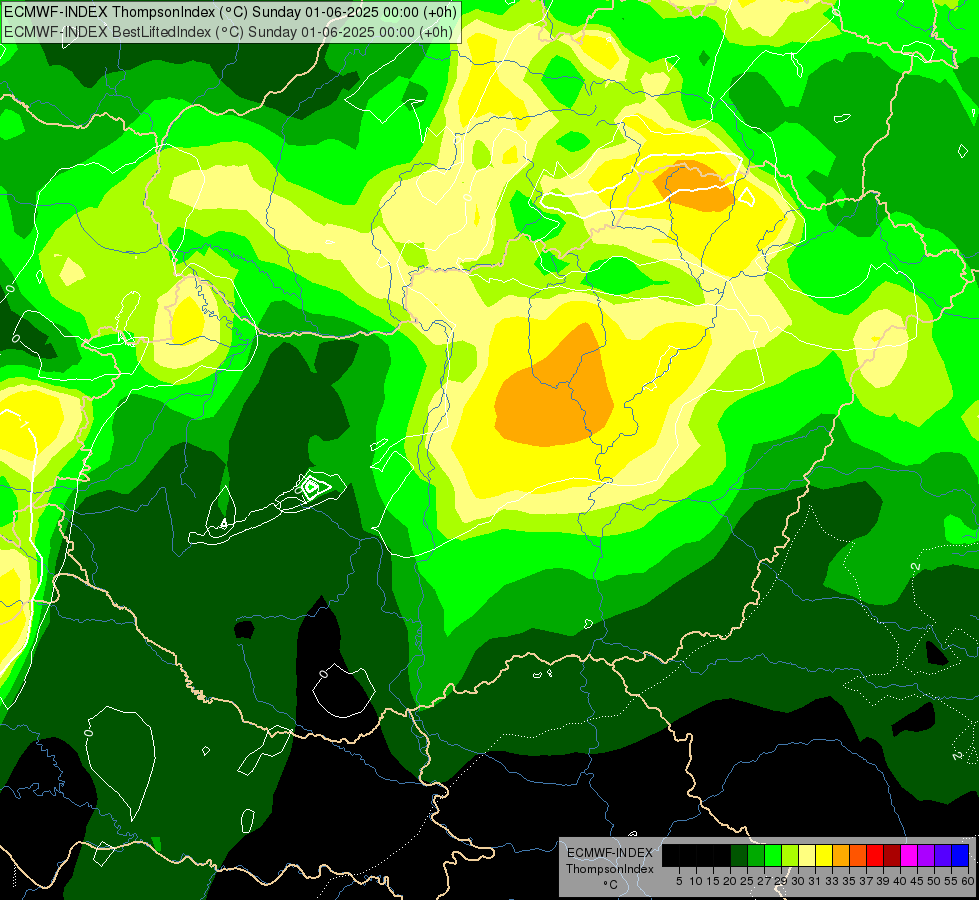Select the dark red 39–40 legend swatch
This screenshot has width=979, height=900.
(892, 855)
